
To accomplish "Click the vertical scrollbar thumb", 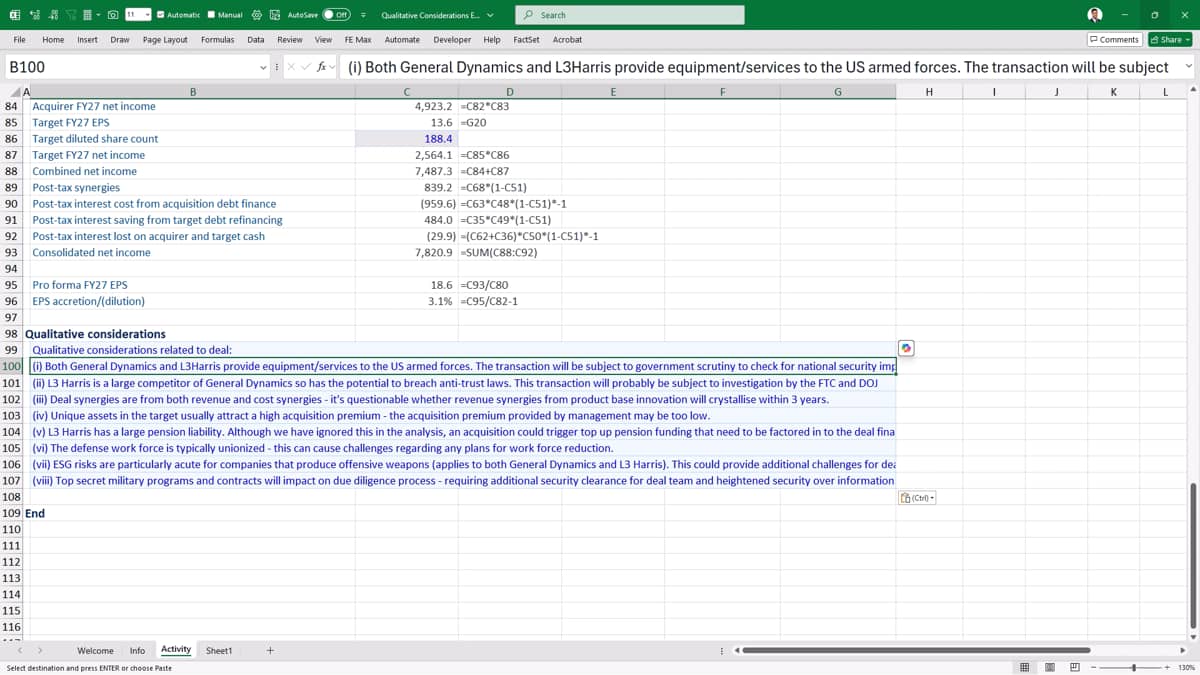I will click(1192, 555).
